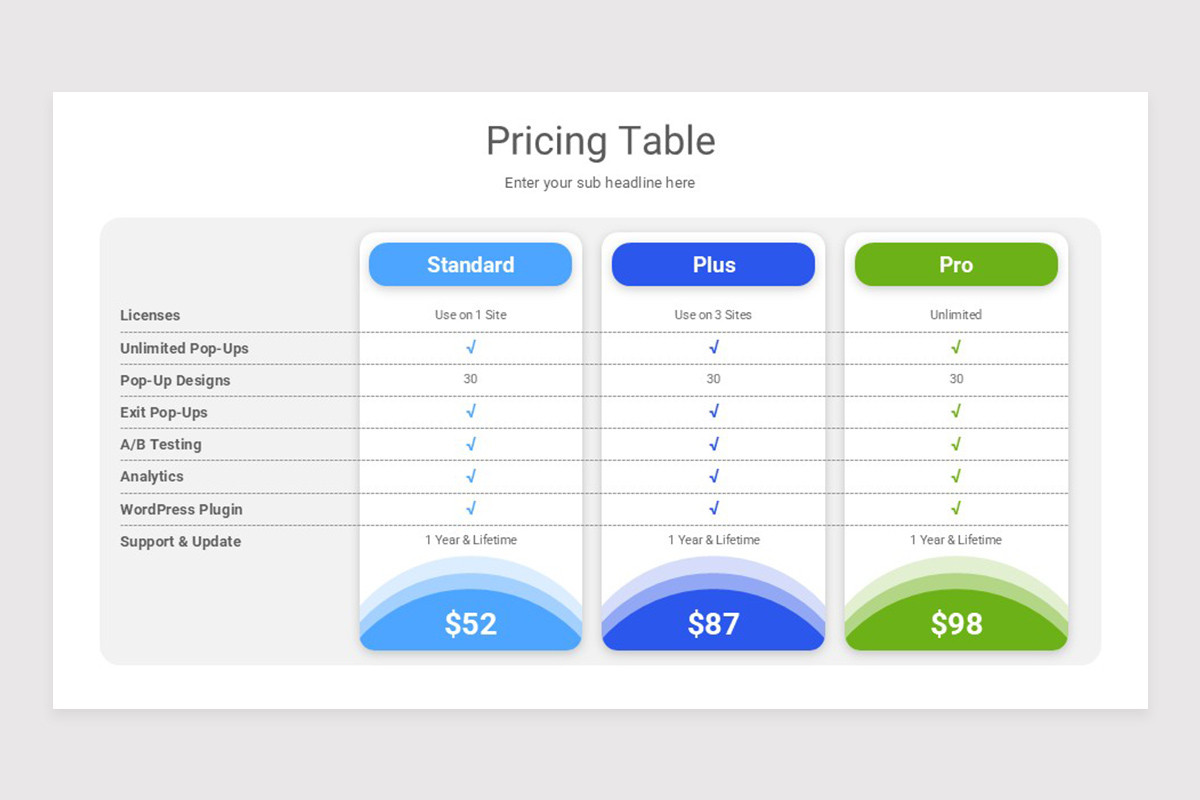Select the Licenses row label
Viewport: 1200px width, 800px height.
point(150,315)
